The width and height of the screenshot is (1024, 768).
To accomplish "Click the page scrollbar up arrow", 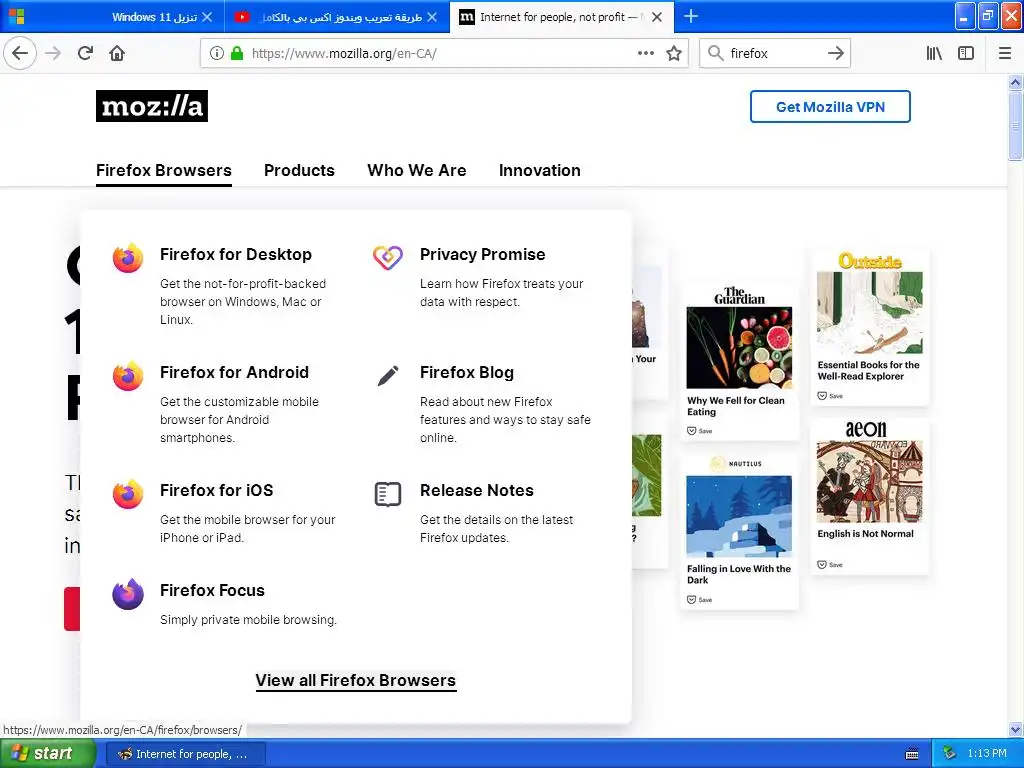I will pos(1015,82).
